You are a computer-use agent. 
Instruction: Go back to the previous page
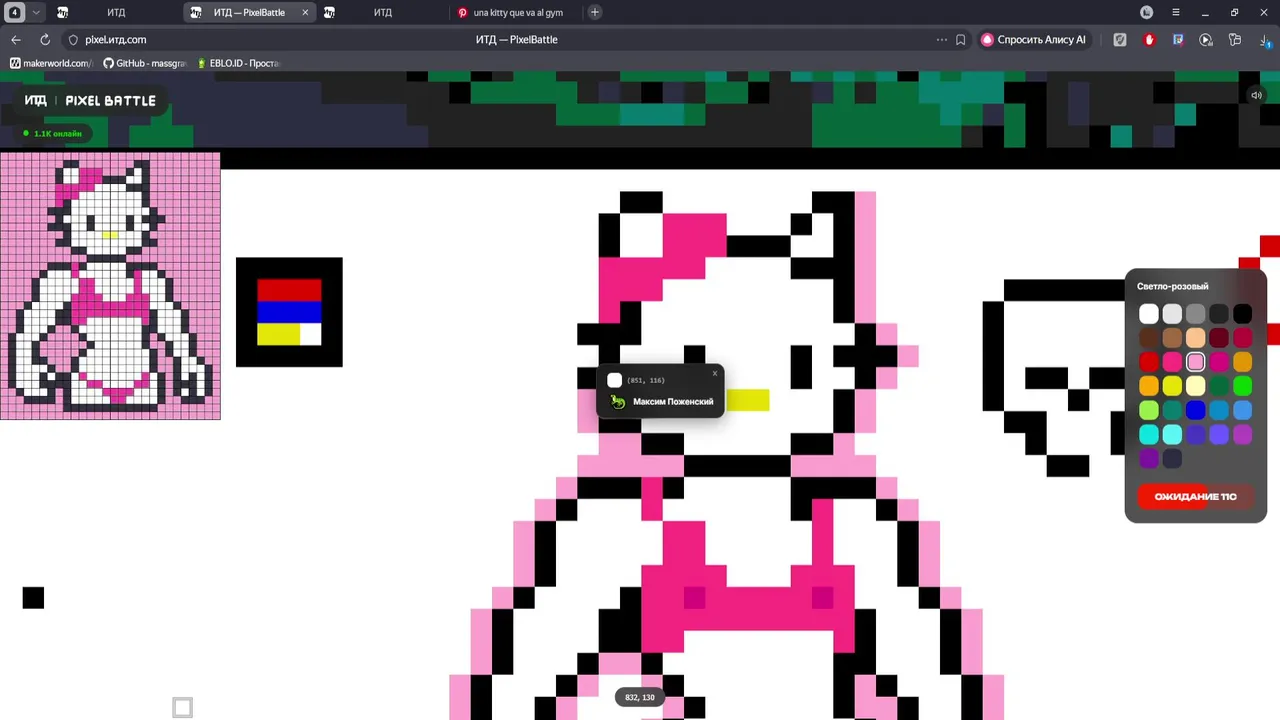(x=16, y=40)
